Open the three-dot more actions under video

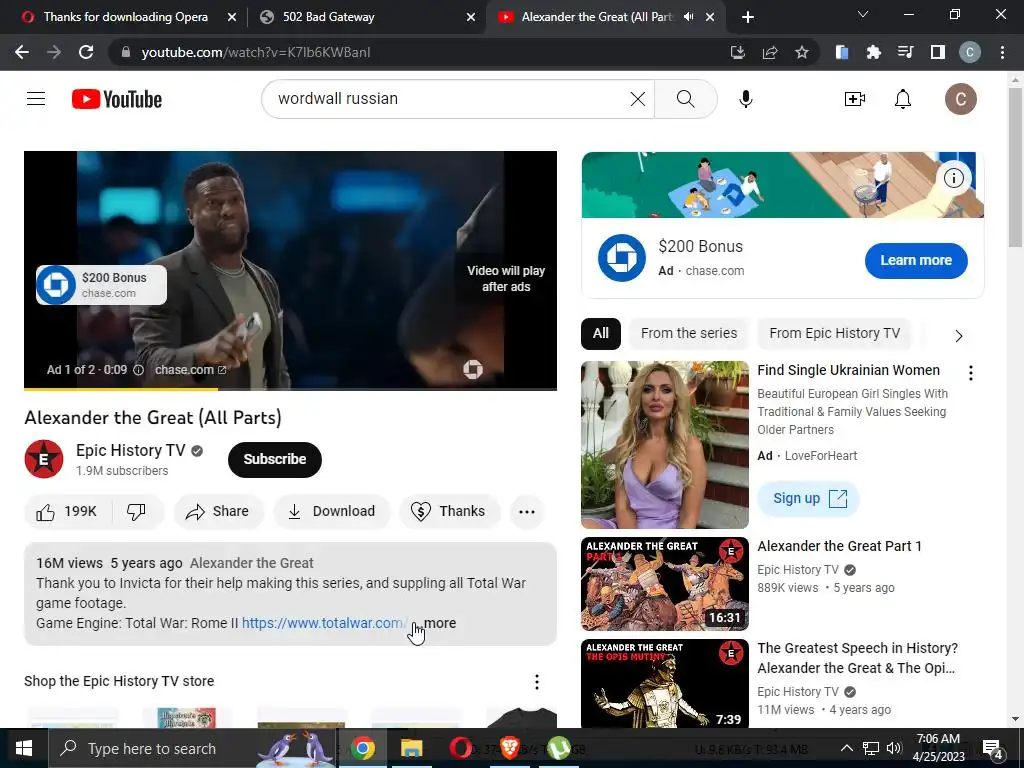tap(526, 511)
